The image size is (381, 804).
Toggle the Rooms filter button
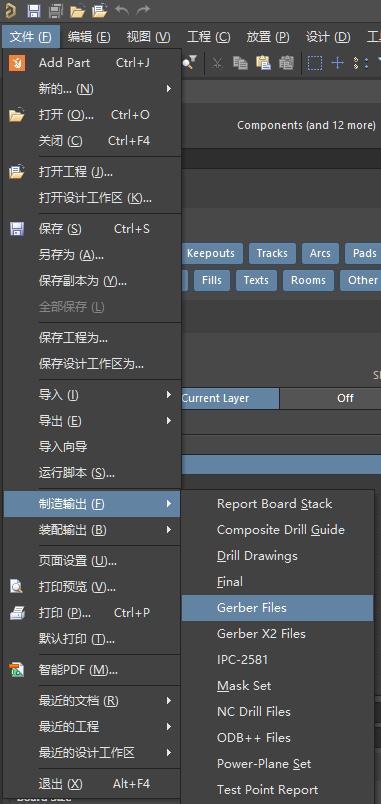coord(308,280)
